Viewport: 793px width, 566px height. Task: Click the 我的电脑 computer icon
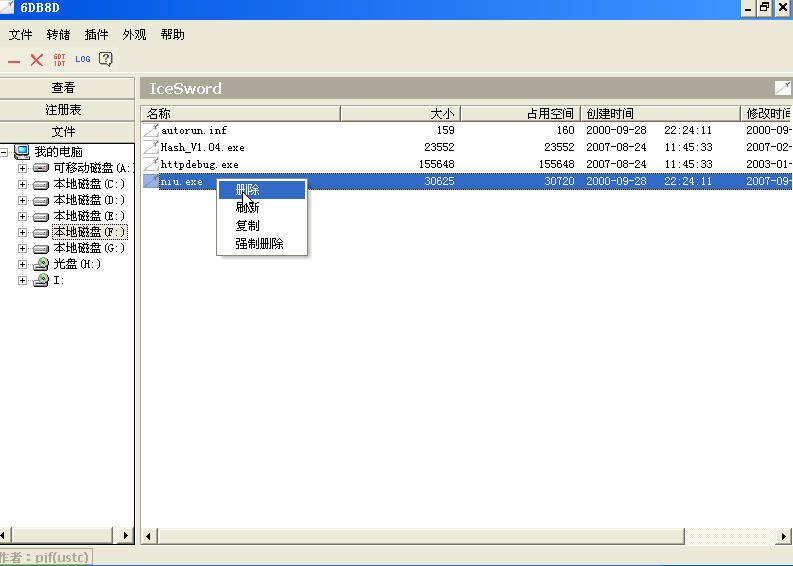click(22, 152)
